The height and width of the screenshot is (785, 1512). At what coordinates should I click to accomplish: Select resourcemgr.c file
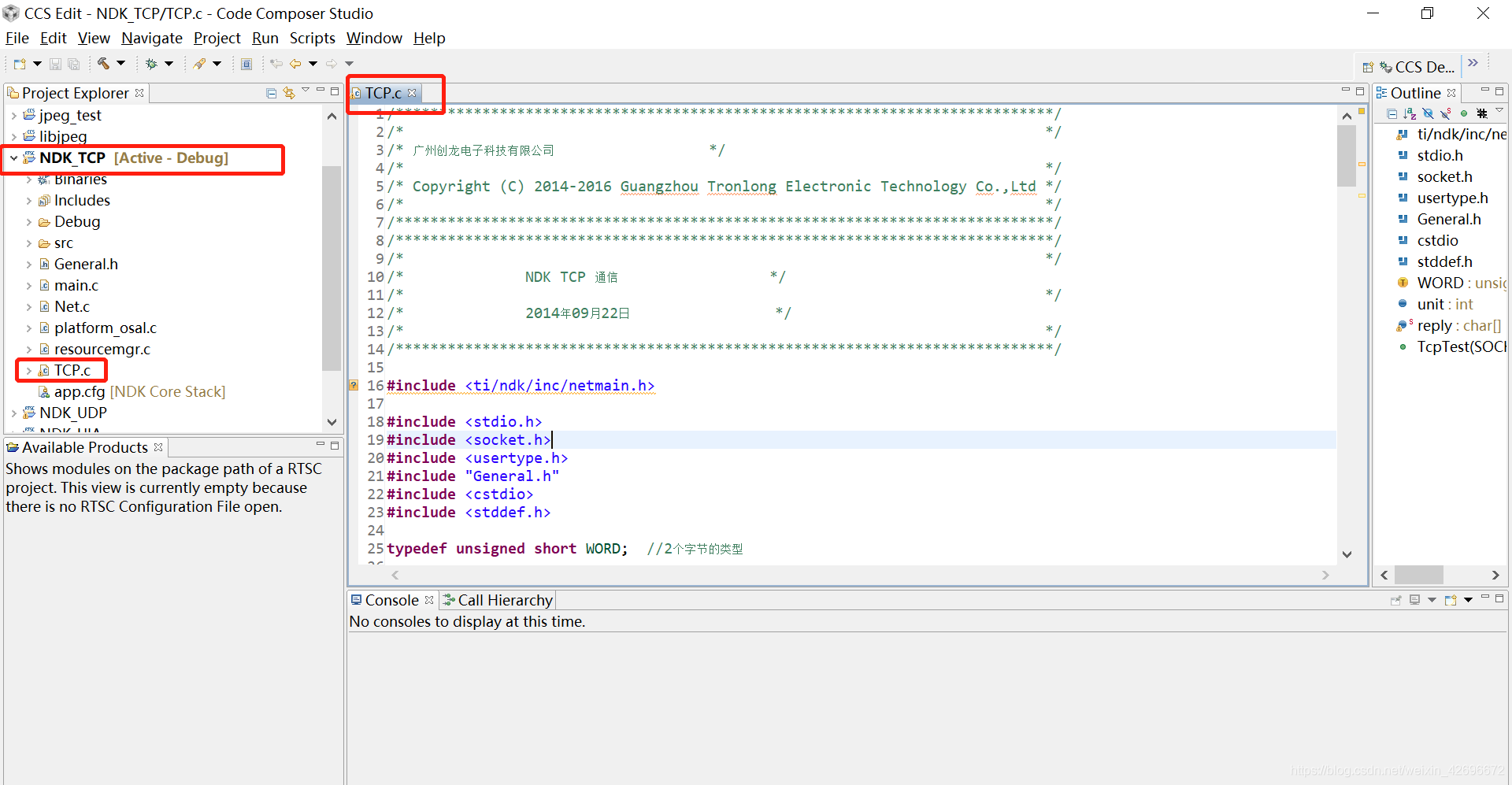coord(102,350)
